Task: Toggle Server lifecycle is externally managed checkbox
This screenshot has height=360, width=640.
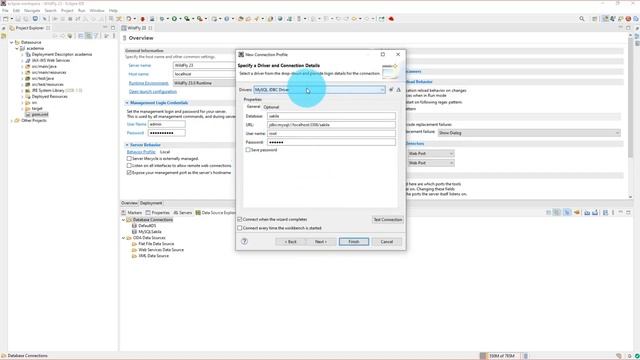Action: 129,158
